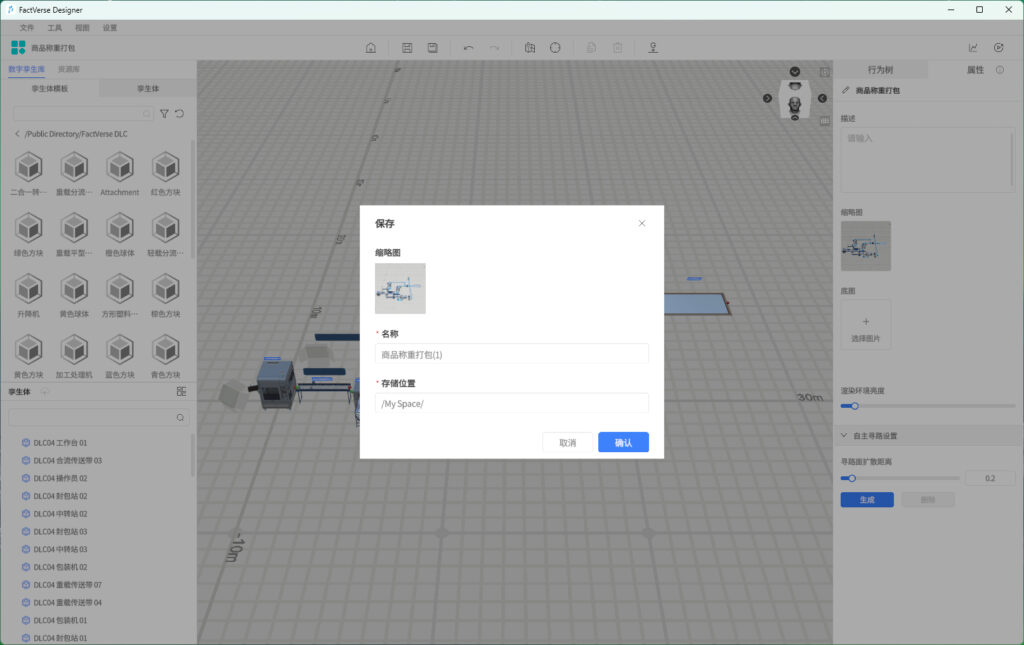Screen dimensions: 1024x645
Task: Click the 名称 input field in the save dialog
Action: click(511, 354)
